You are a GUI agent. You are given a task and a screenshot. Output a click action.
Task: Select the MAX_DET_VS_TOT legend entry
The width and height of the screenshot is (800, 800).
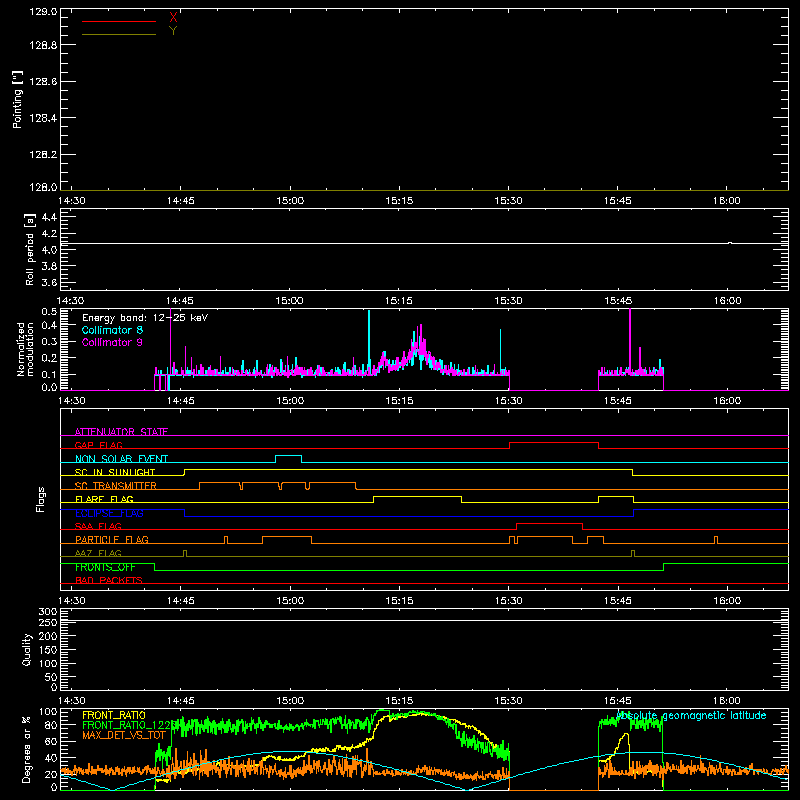124,735
